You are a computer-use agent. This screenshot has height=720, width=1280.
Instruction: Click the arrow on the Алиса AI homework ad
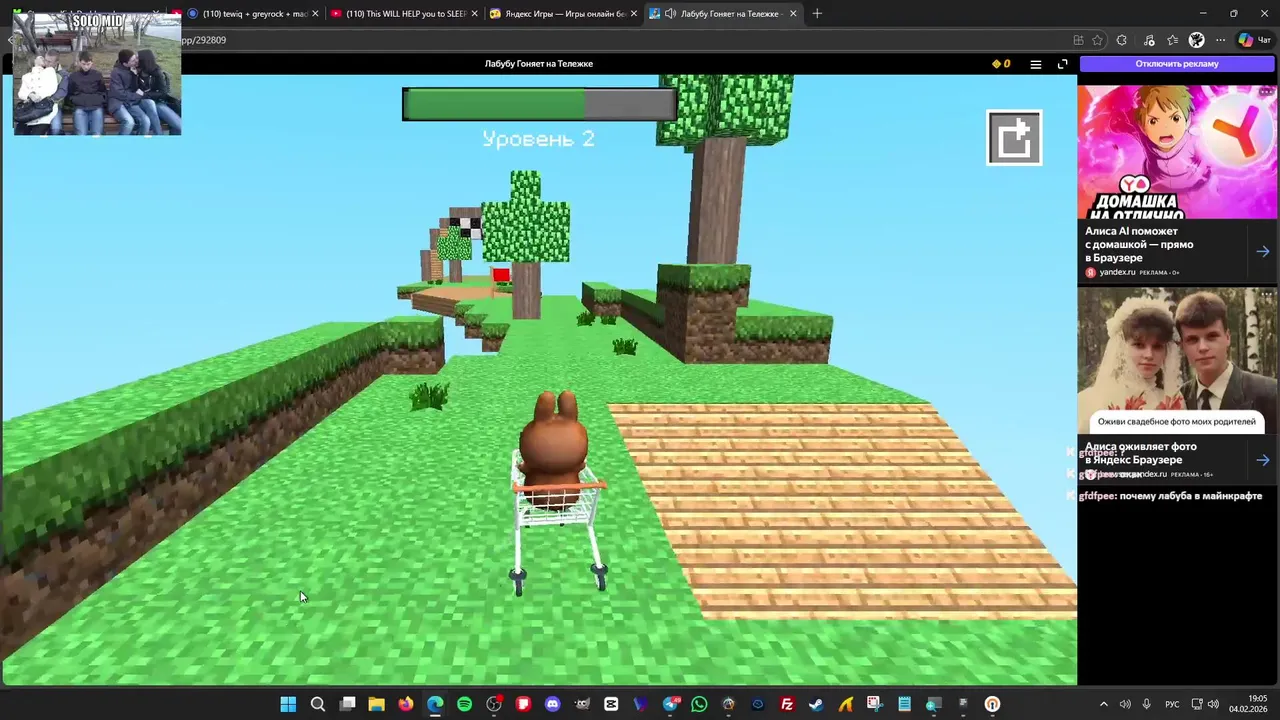pyautogui.click(x=1263, y=252)
